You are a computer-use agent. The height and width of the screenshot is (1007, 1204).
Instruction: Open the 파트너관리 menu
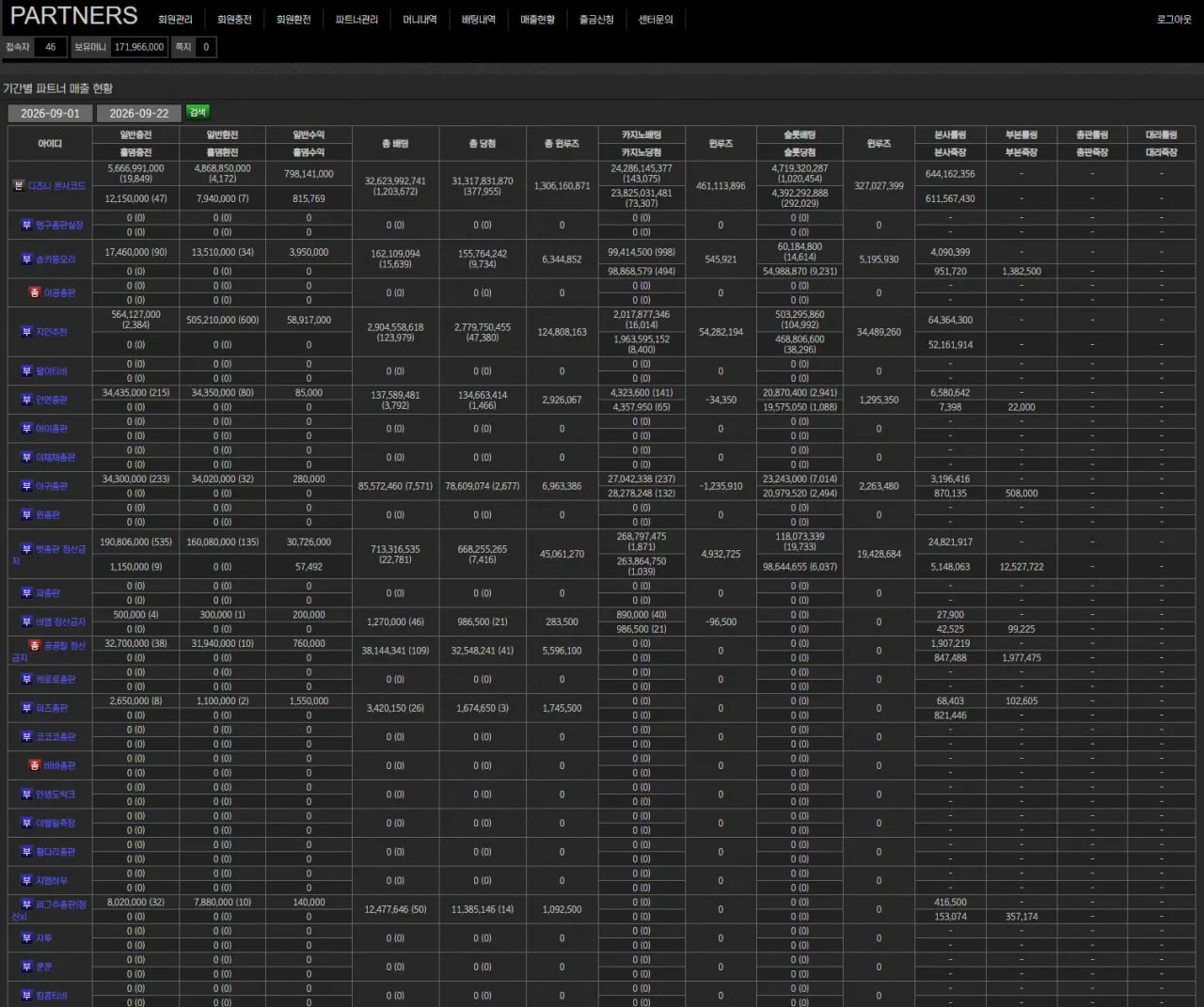click(x=356, y=19)
